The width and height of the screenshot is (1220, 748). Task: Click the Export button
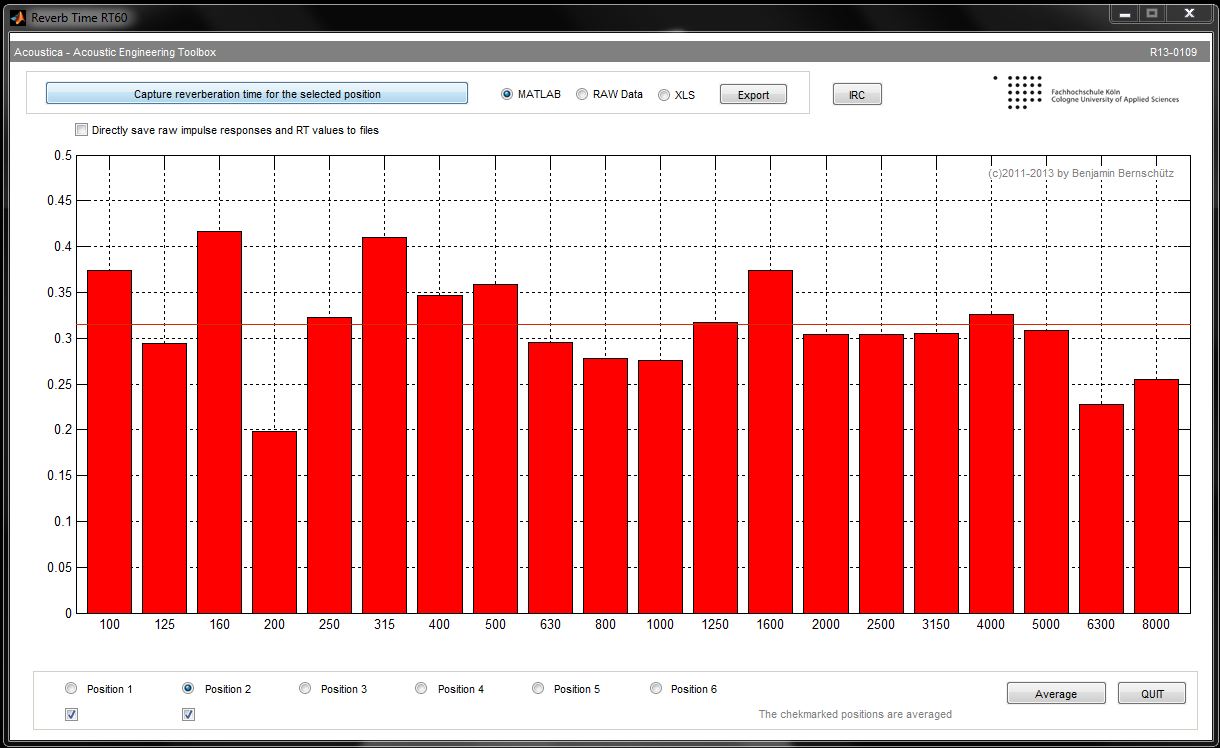click(753, 94)
